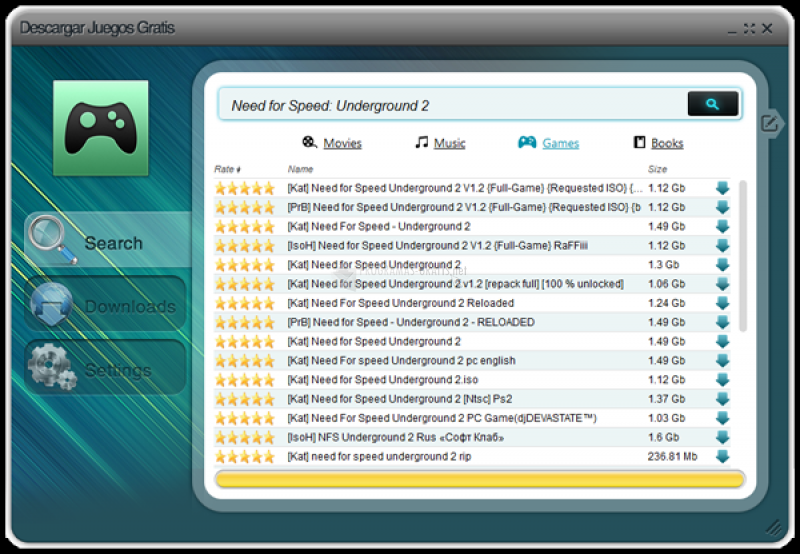Image resolution: width=800 pixels, height=554 pixels.
Task: Switch to the Music category
Action: pos(440,143)
